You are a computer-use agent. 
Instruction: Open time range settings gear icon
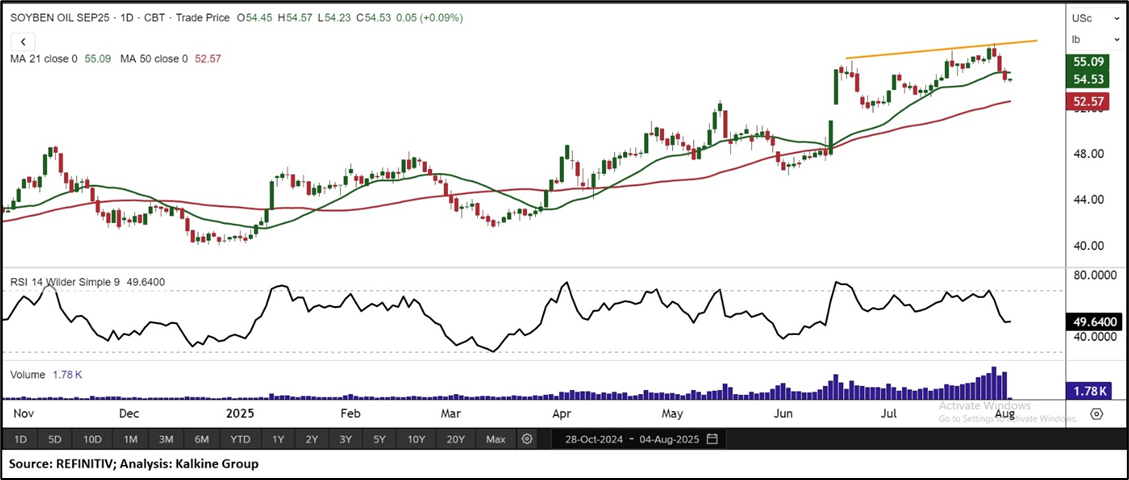pos(527,439)
